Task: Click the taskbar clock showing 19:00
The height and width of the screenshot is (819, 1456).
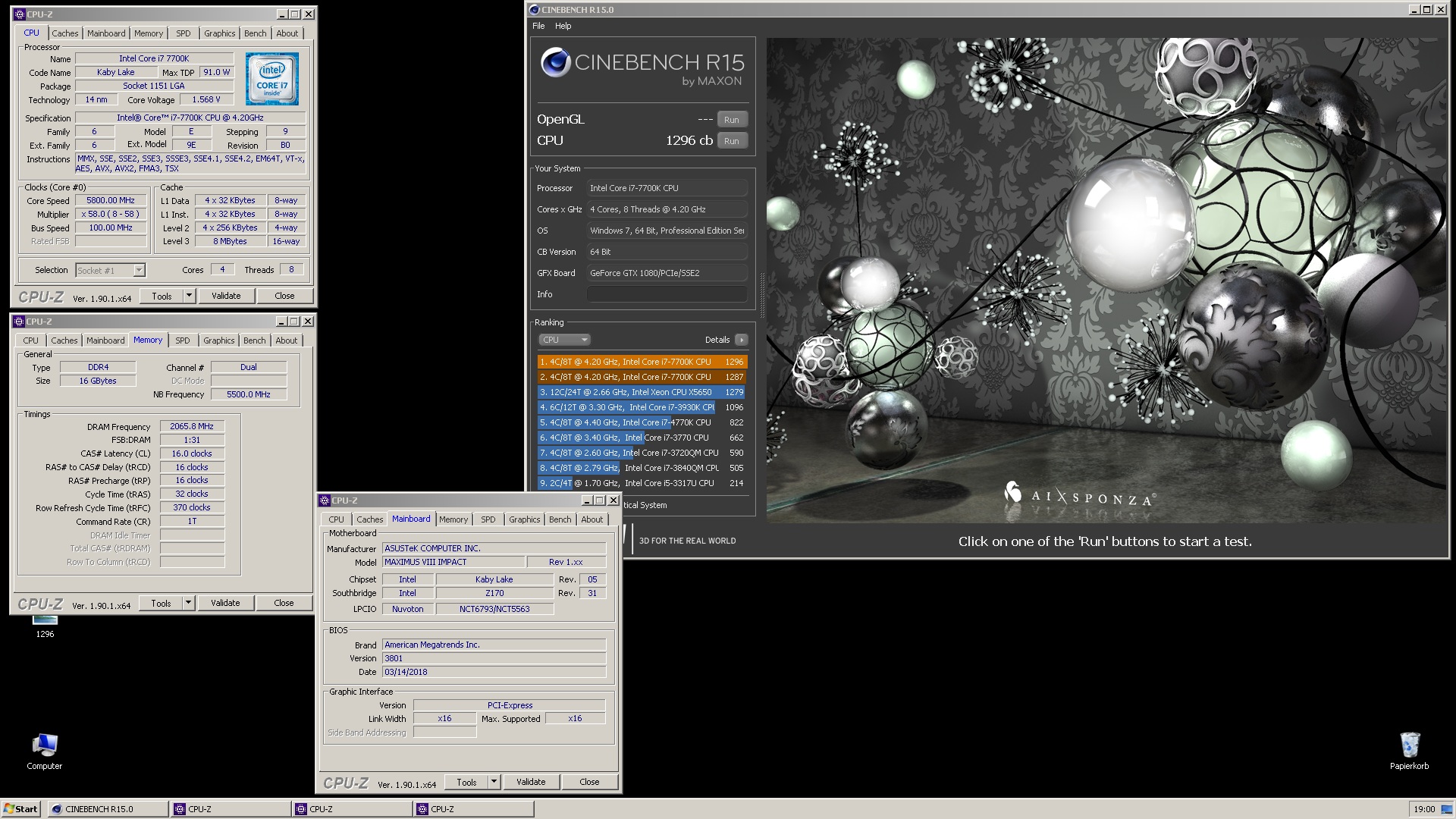Action: click(1424, 809)
